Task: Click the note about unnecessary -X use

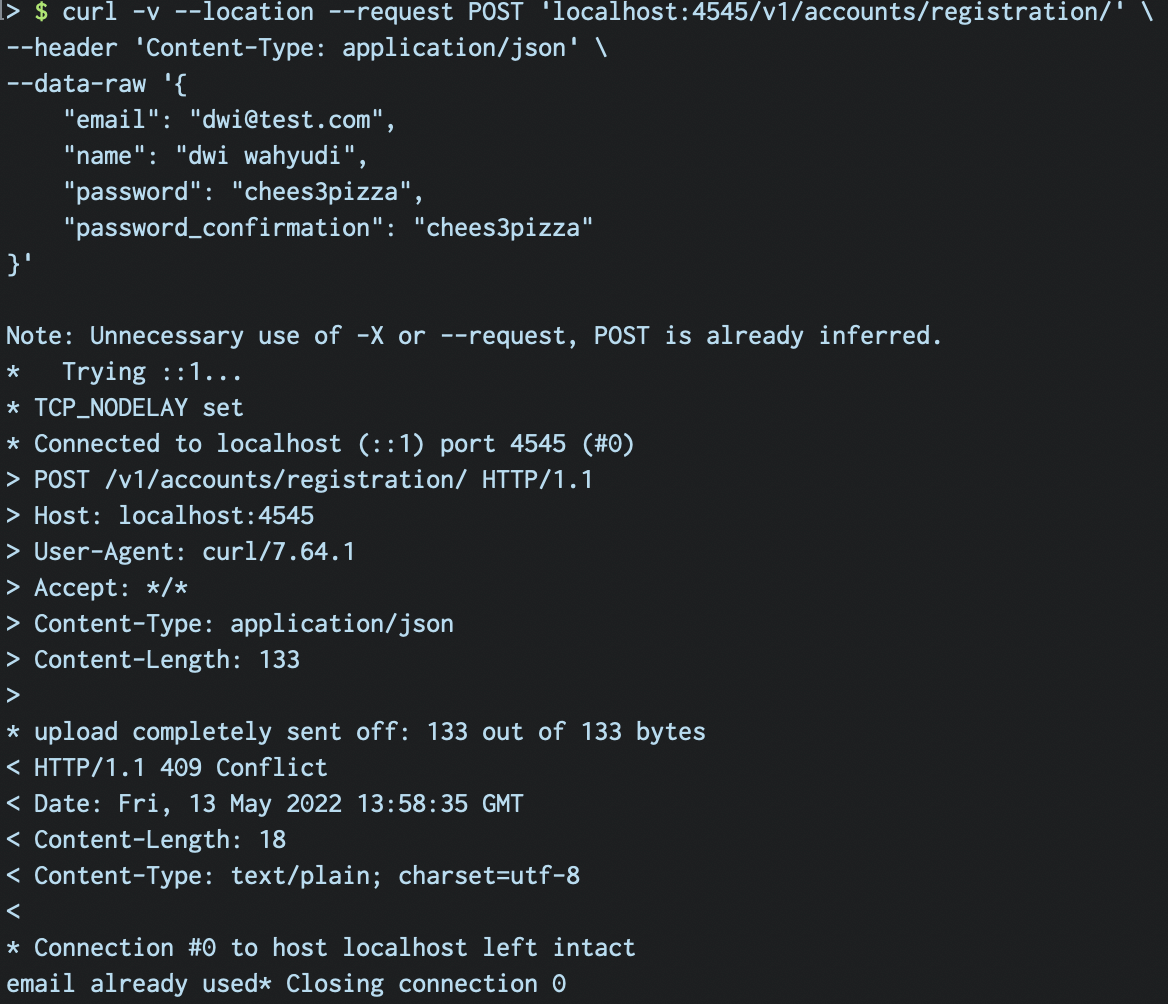Action: [x=474, y=337]
